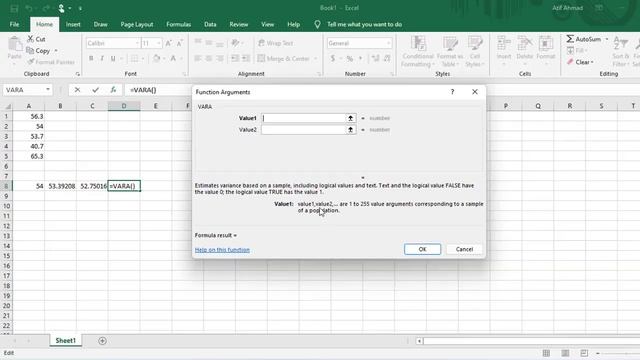Select column D header

click(x=124, y=106)
